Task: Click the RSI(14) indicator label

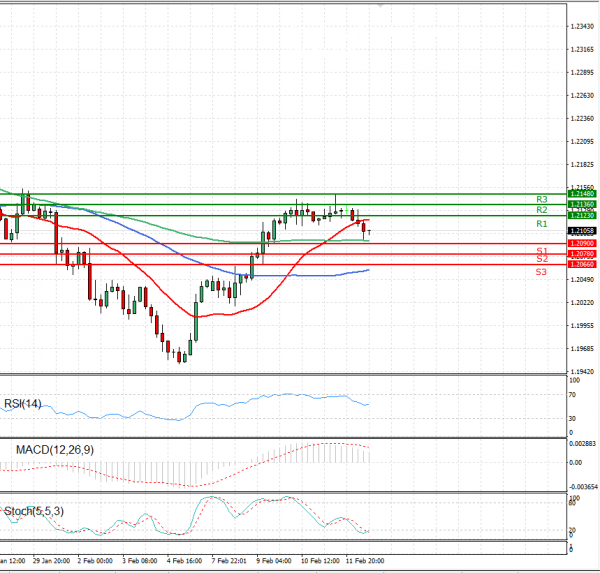Action: pos(23,403)
